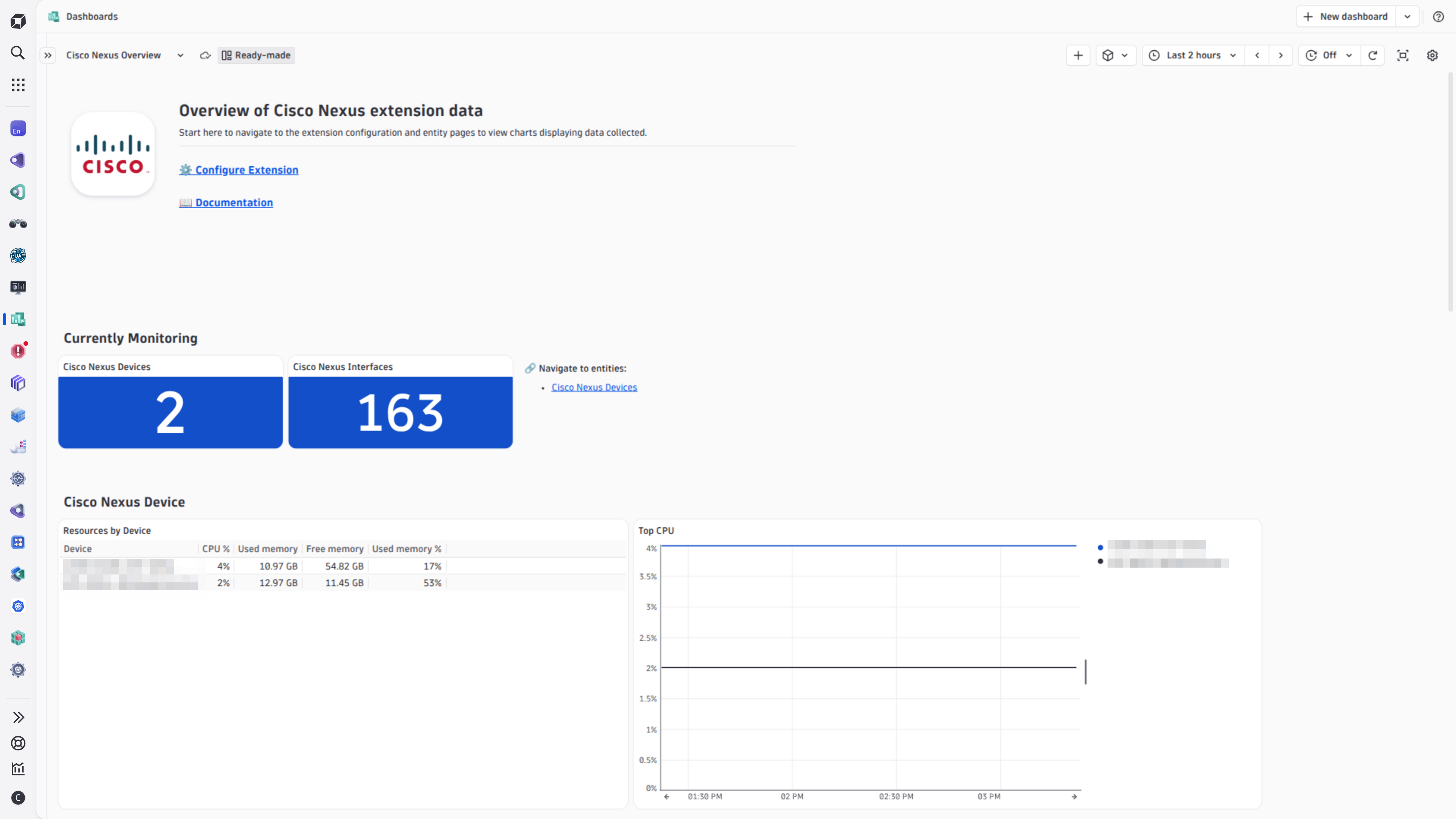Click the Ready-made badge

[257, 55]
